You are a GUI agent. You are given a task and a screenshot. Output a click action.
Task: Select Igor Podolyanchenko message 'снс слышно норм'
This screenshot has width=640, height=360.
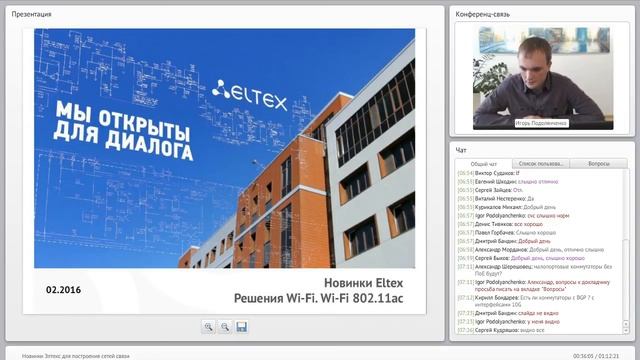click(x=513, y=216)
